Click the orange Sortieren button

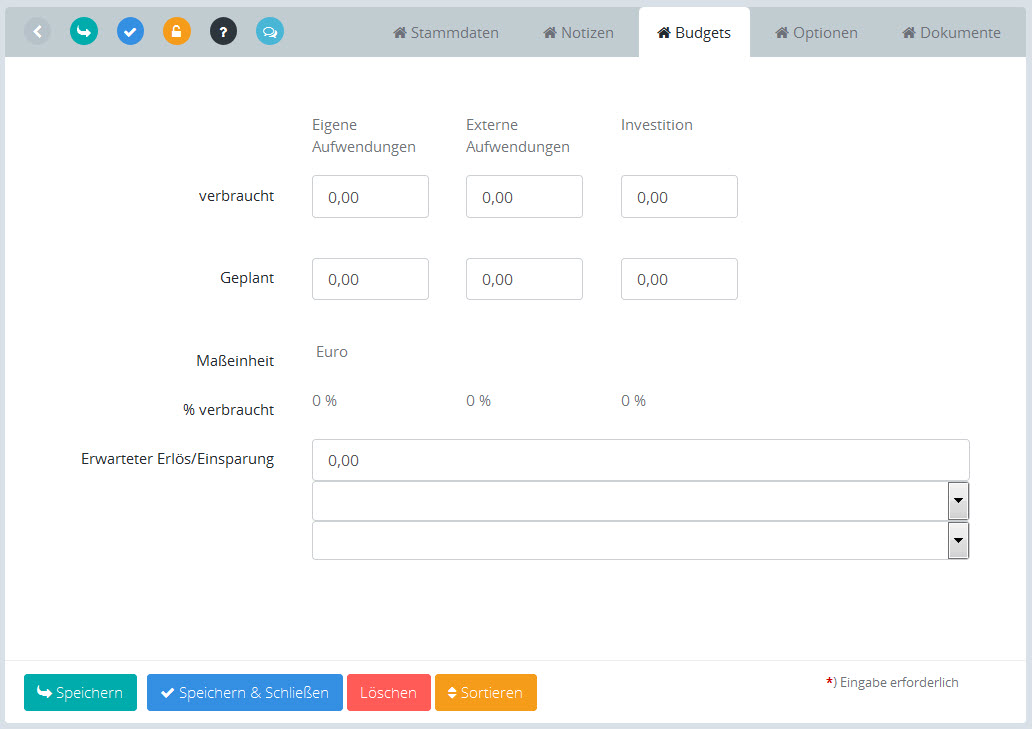point(486,692)
